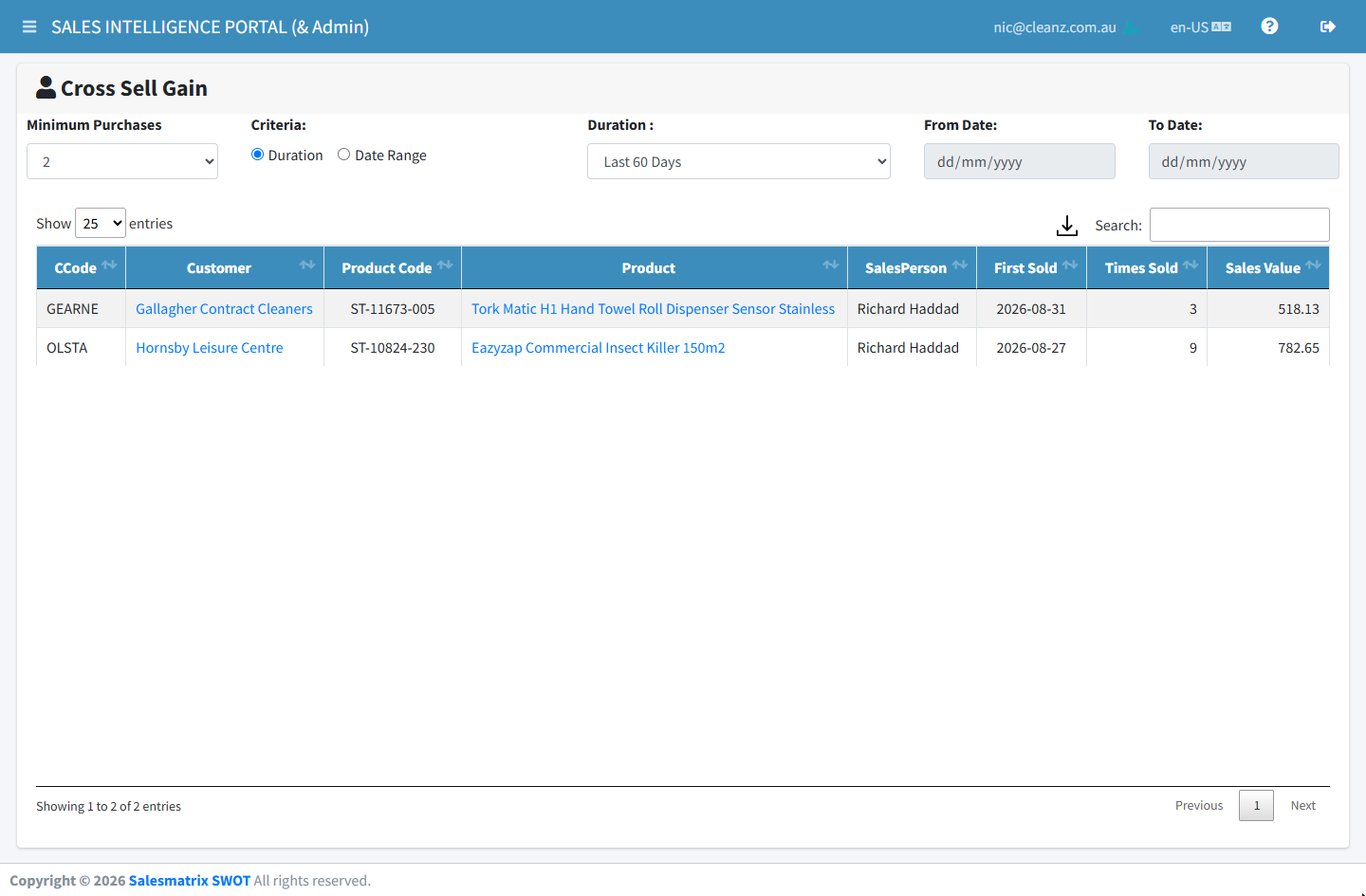1366x896 pixels.
Task: Sort by CCode column arrows
Action: [109, 265]
